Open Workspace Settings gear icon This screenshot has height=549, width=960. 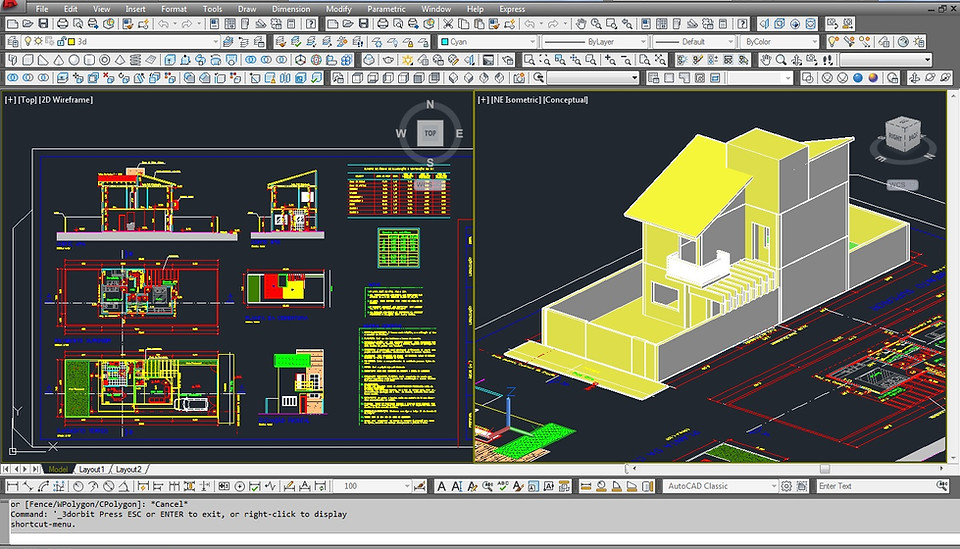(786, 486)
